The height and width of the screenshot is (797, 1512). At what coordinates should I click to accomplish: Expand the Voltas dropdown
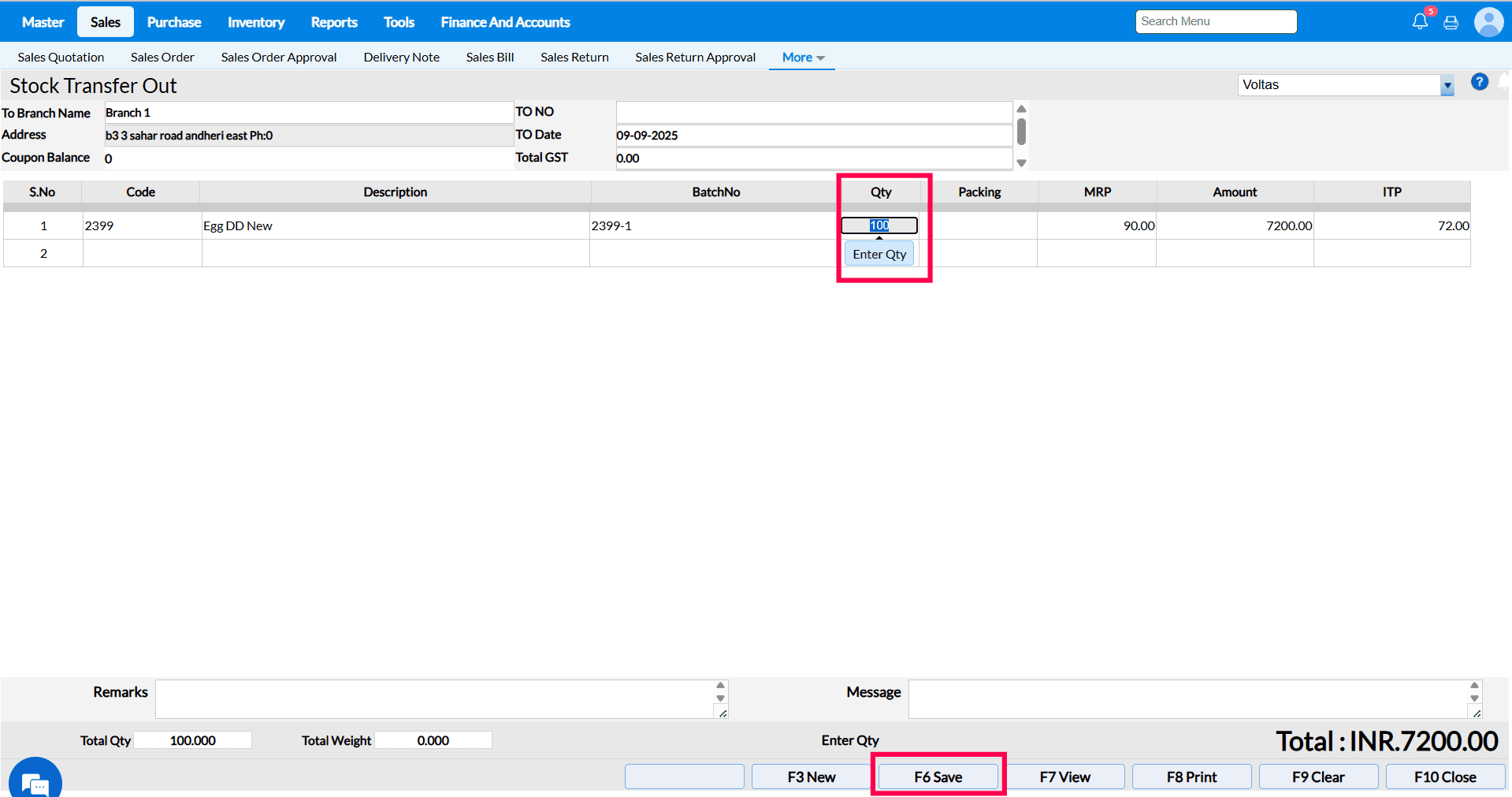(x=1447, y=85)
